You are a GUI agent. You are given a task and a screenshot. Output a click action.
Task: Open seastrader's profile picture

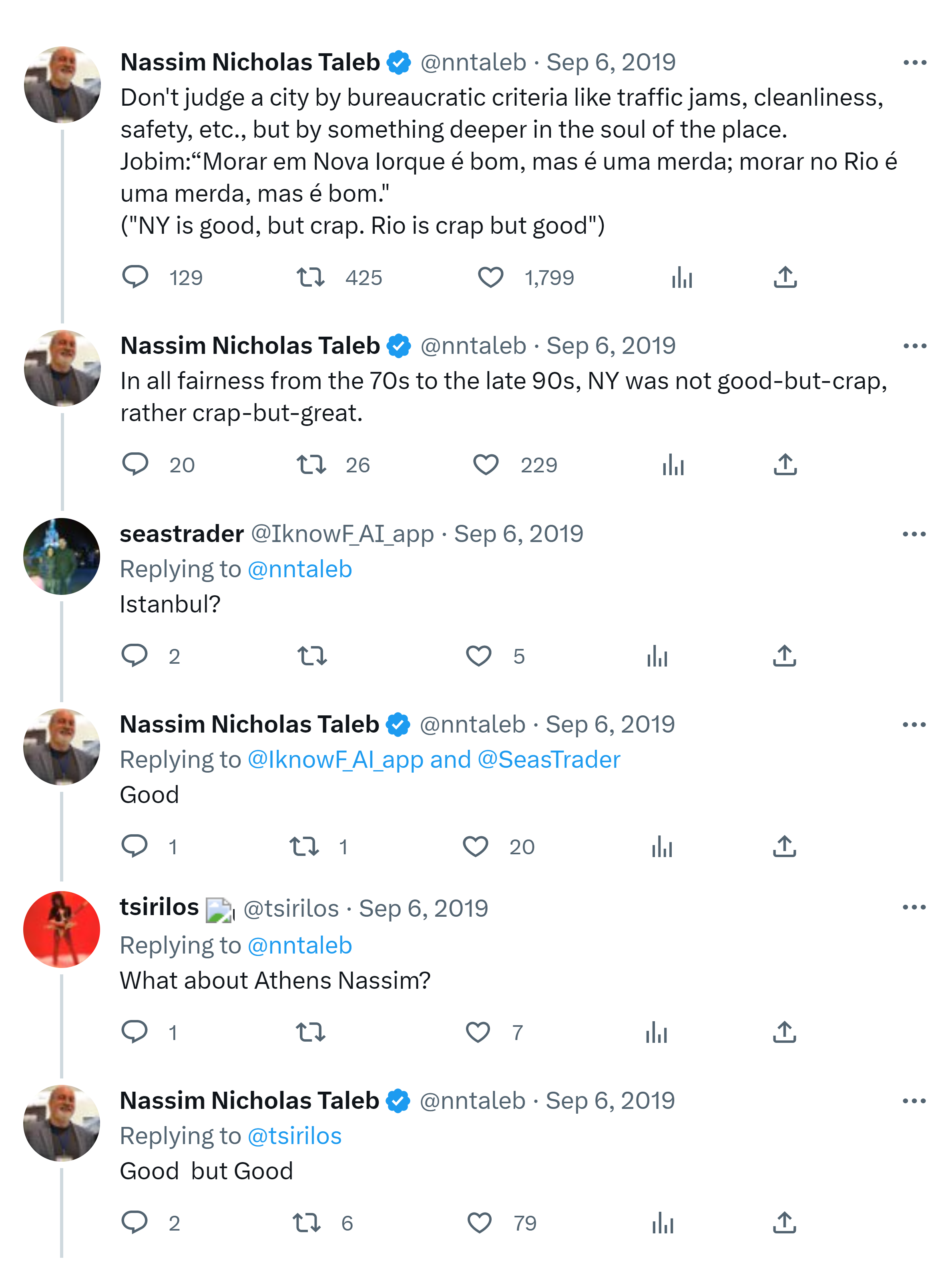tap(62, 556)
